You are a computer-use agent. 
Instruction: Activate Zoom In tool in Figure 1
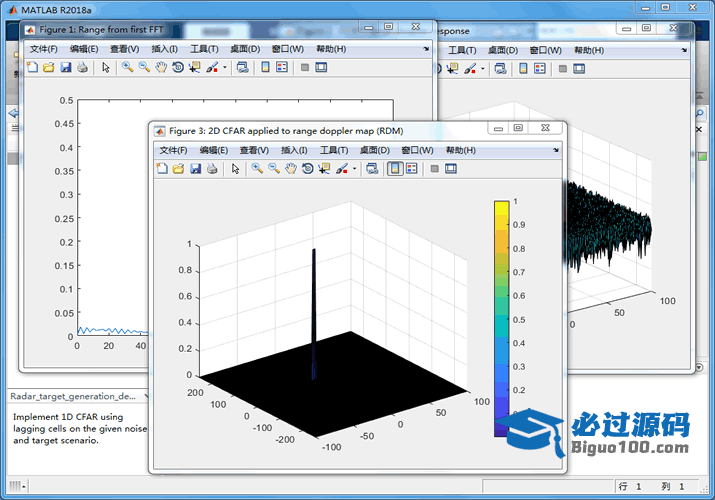128,67
